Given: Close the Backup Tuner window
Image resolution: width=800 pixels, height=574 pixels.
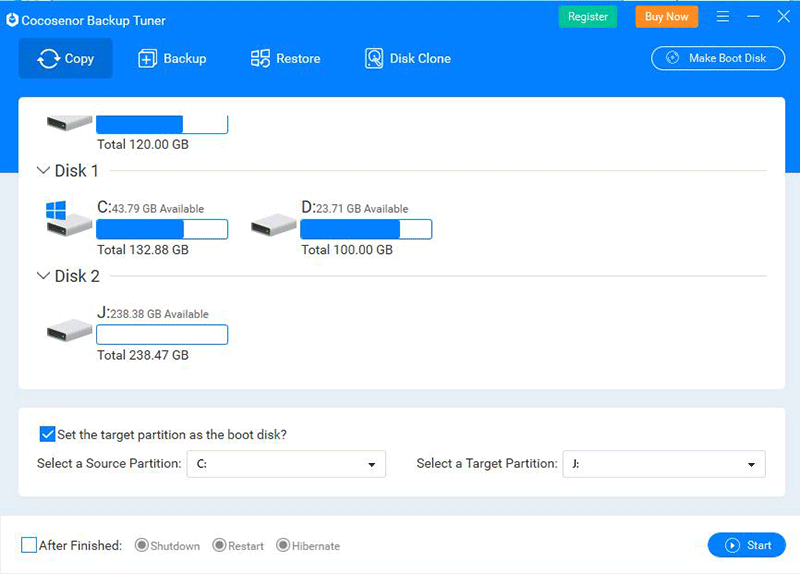Looking at the screenshot, I should tap(784, 17).
